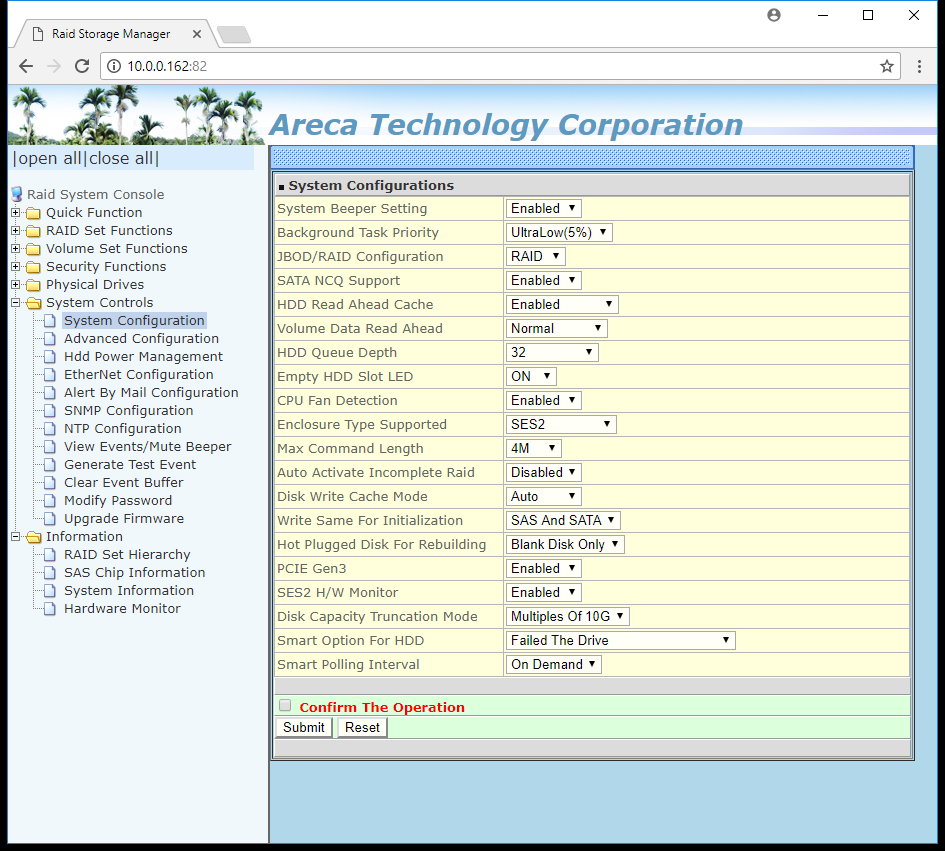945x851 pixels.
Task: Click page icon beside Modify Password
Action: point(51,501)
